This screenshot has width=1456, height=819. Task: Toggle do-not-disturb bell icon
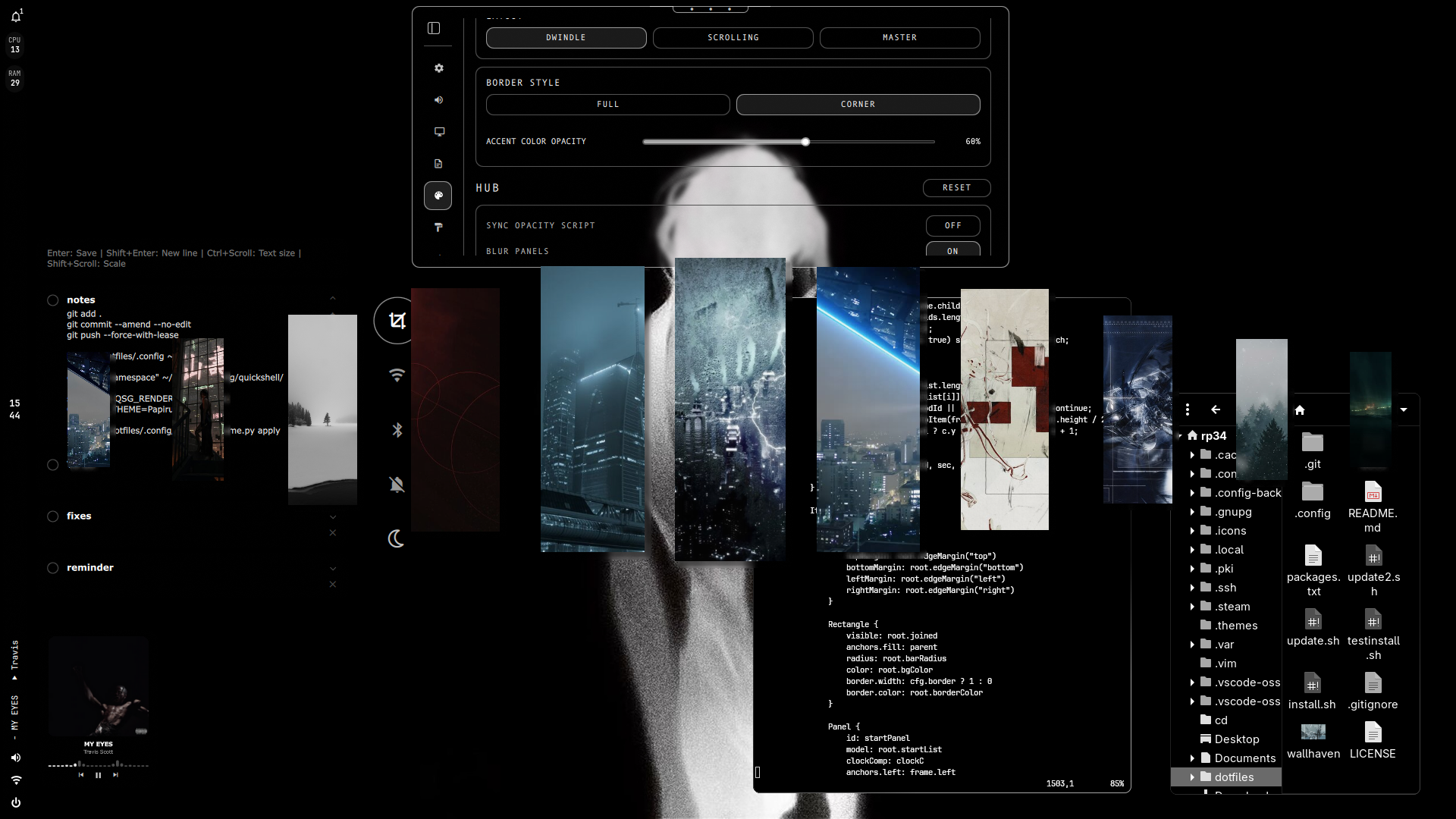(x=397, y=485)
